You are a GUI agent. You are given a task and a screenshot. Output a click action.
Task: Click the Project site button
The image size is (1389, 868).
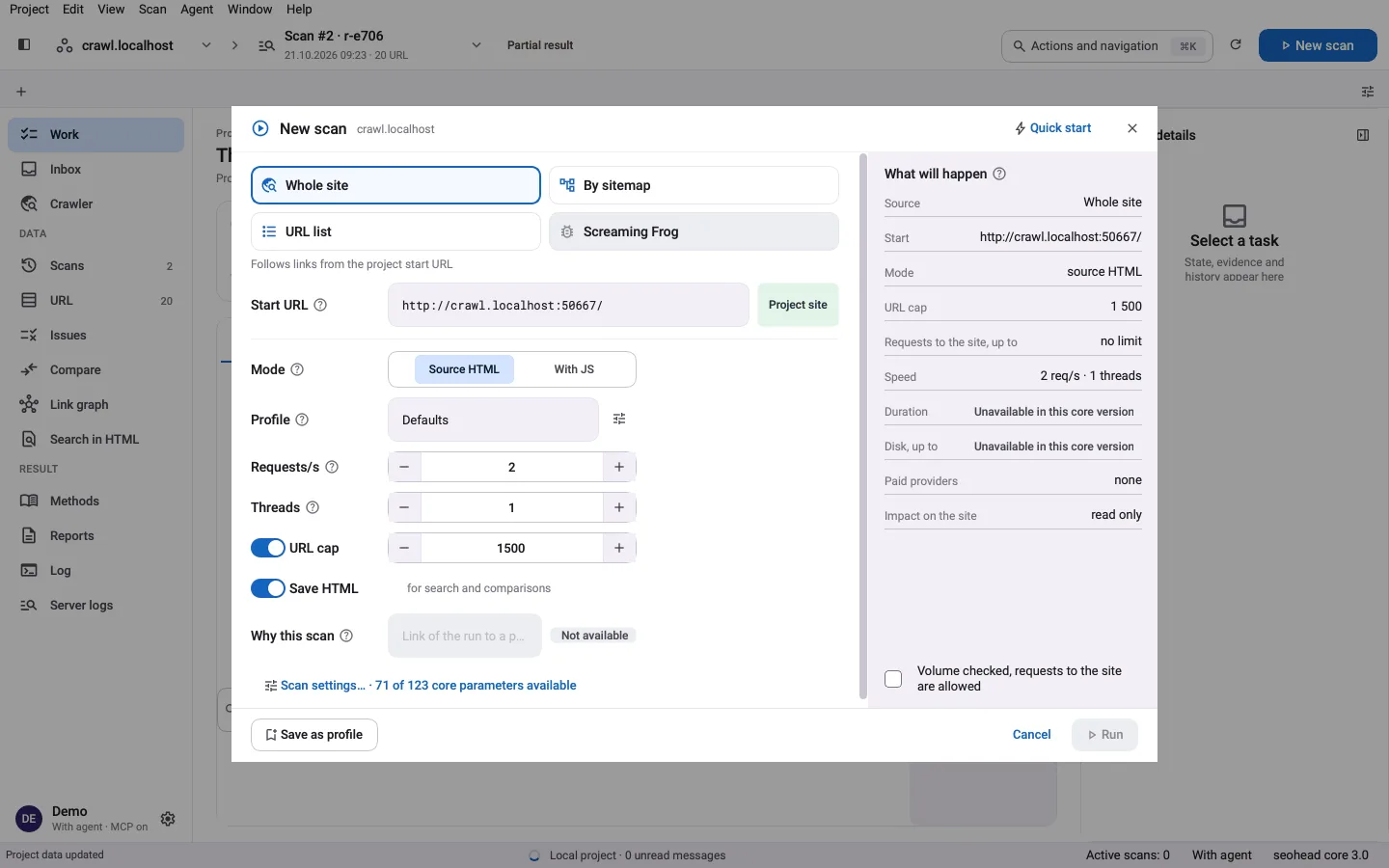tap(798, 305)
